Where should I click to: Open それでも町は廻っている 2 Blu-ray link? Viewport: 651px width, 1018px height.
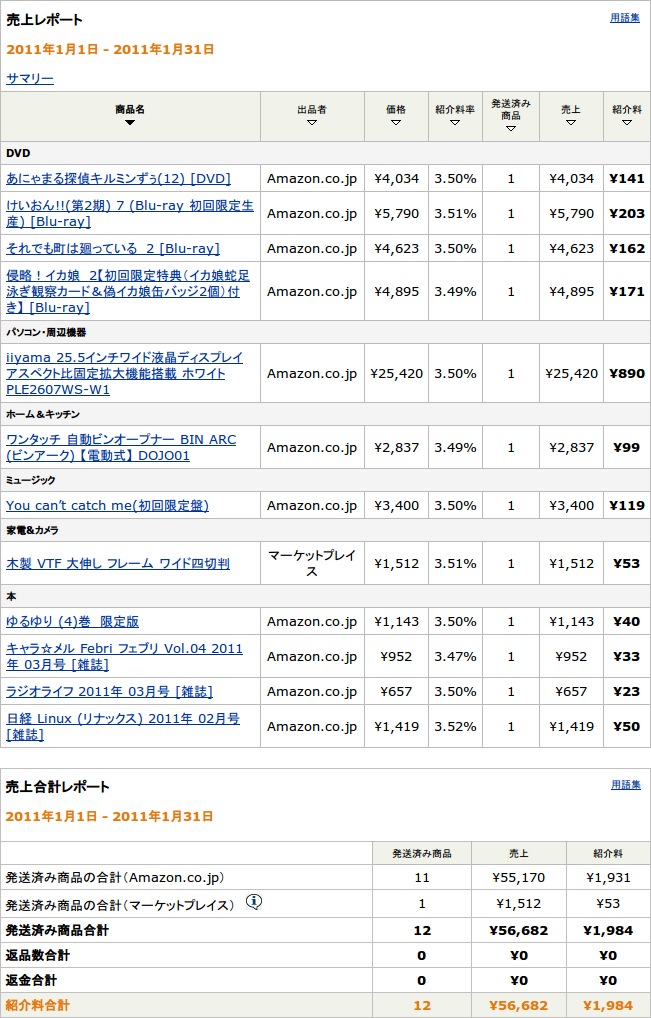113,249
